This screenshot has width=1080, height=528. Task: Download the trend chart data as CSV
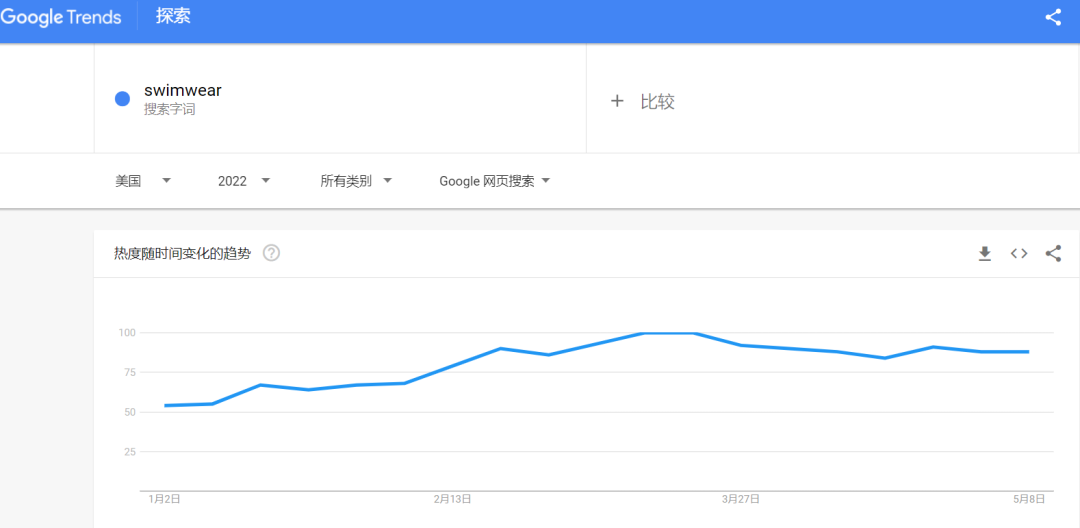pos(985,254)
